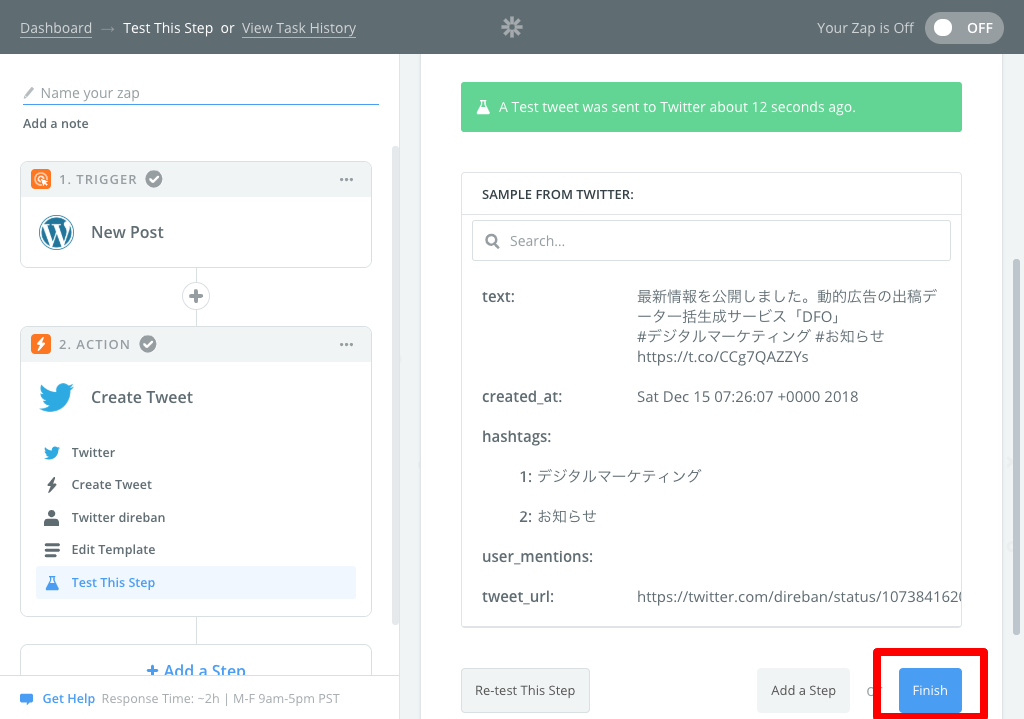Click Add a note

(56, 123)
